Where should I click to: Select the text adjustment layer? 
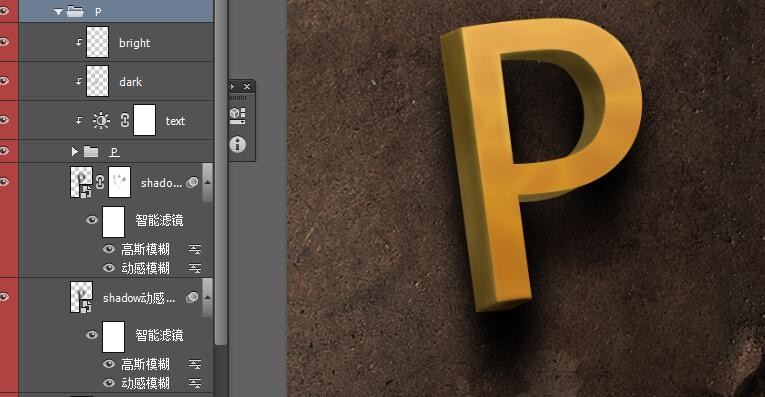coord(116,120)
